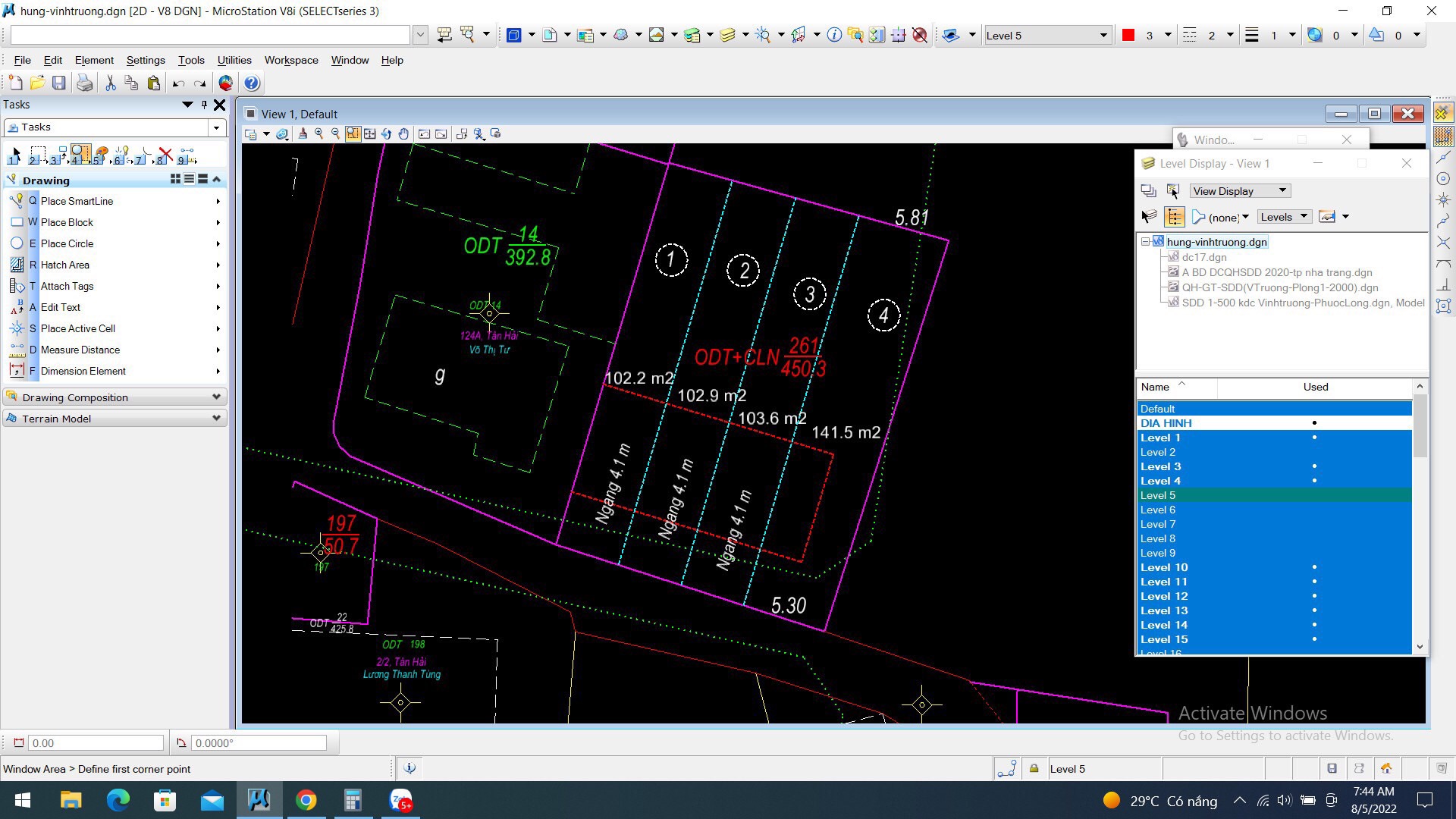Toggle visibility of Level 10

(1164, 567)
